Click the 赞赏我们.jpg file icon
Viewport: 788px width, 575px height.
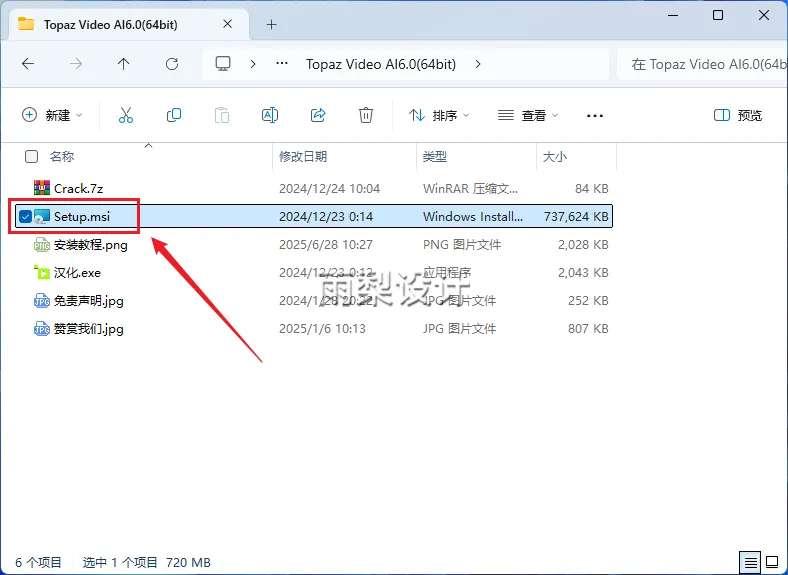pos(42,329)
